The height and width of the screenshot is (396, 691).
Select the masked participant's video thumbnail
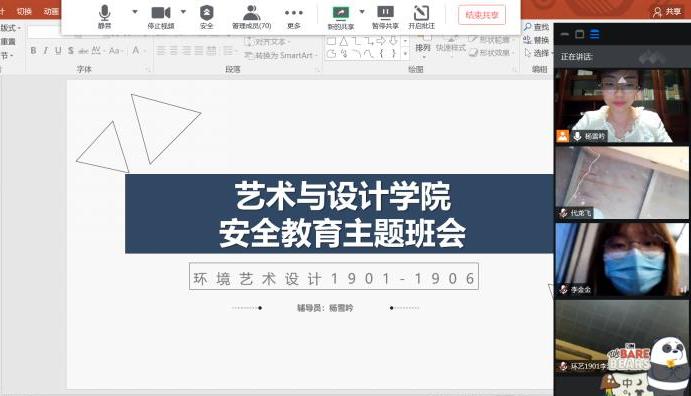(x=622, y=259)
